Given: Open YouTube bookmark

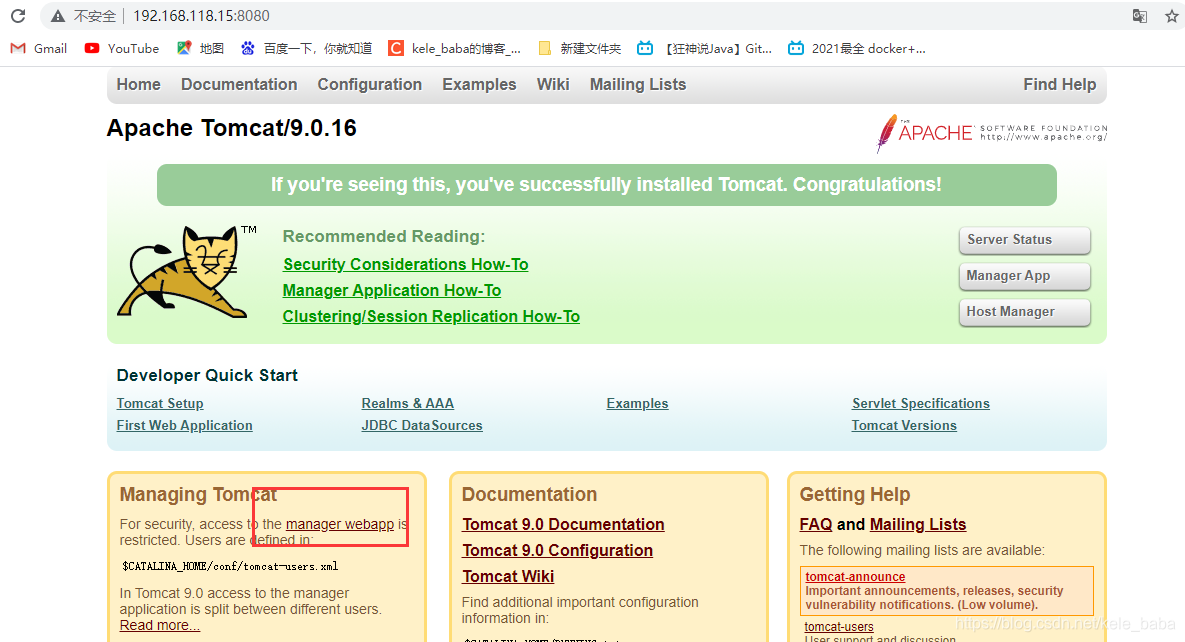Looking at the screenshot, I should 122,48.
